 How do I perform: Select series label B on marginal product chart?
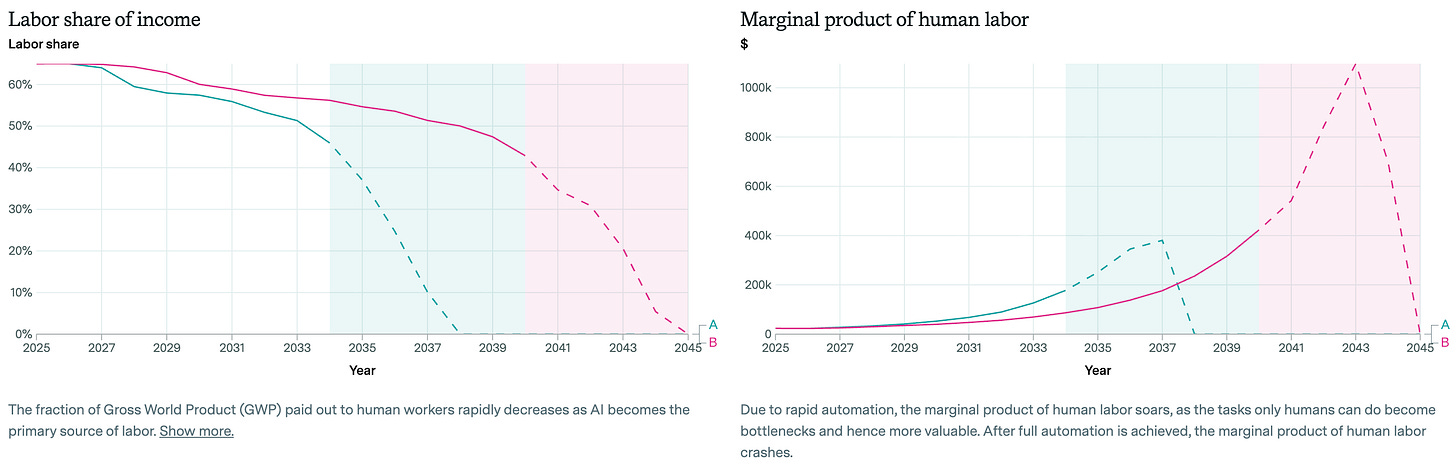click(1445, 342)
